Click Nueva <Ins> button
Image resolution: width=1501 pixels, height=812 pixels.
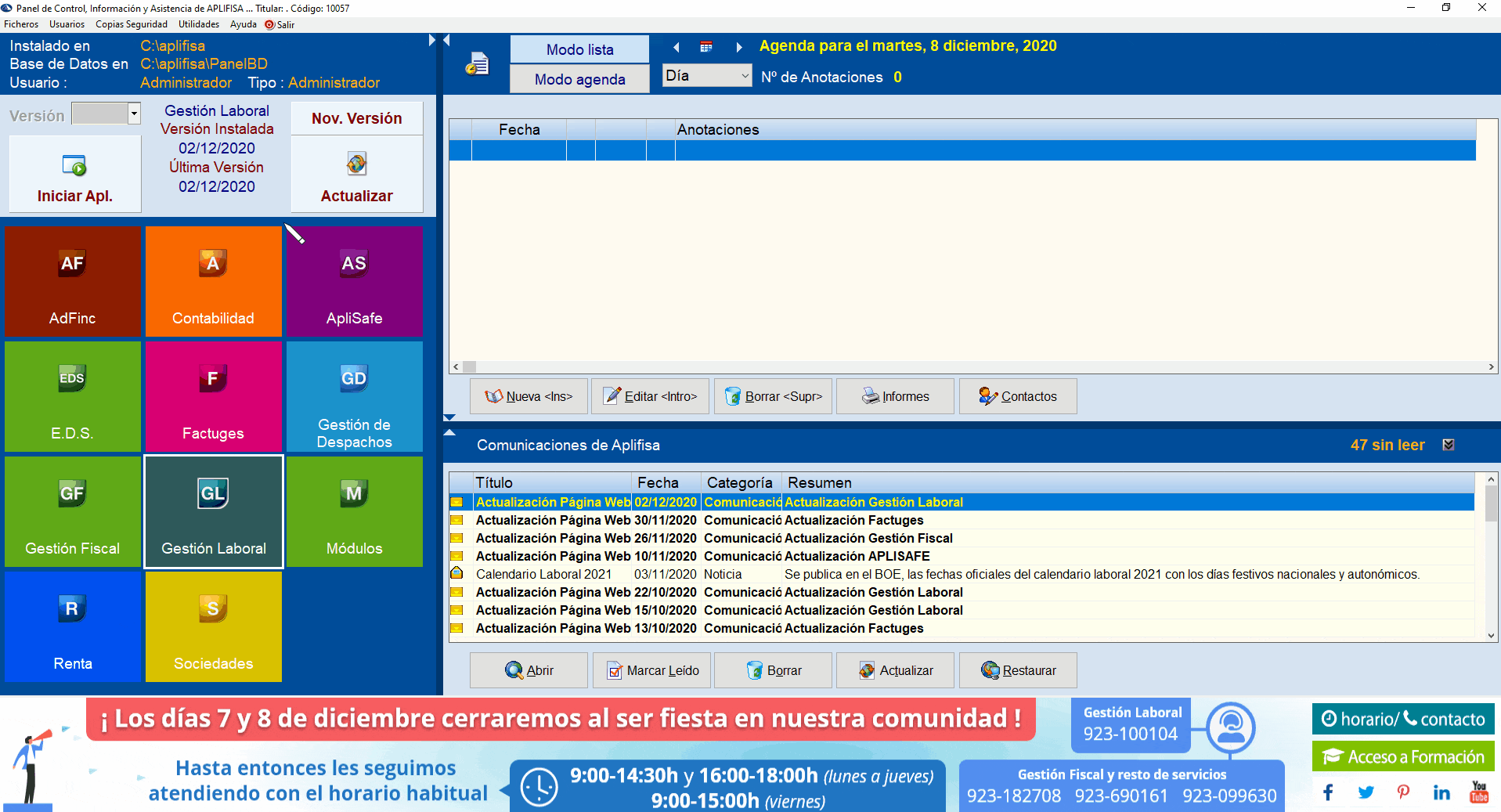529,396
